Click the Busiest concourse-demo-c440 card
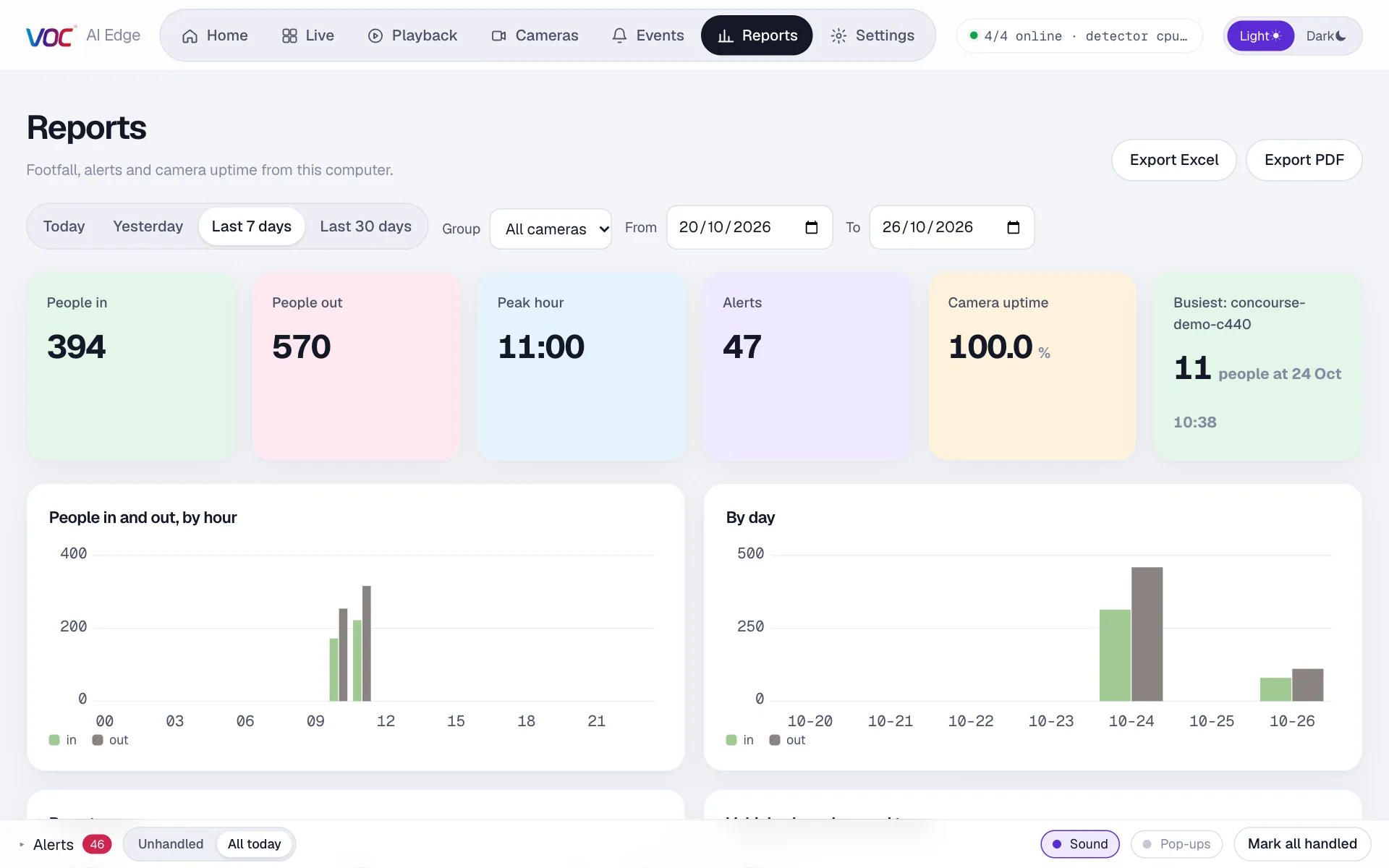Screen dimensions: 1389x868 1258,367
